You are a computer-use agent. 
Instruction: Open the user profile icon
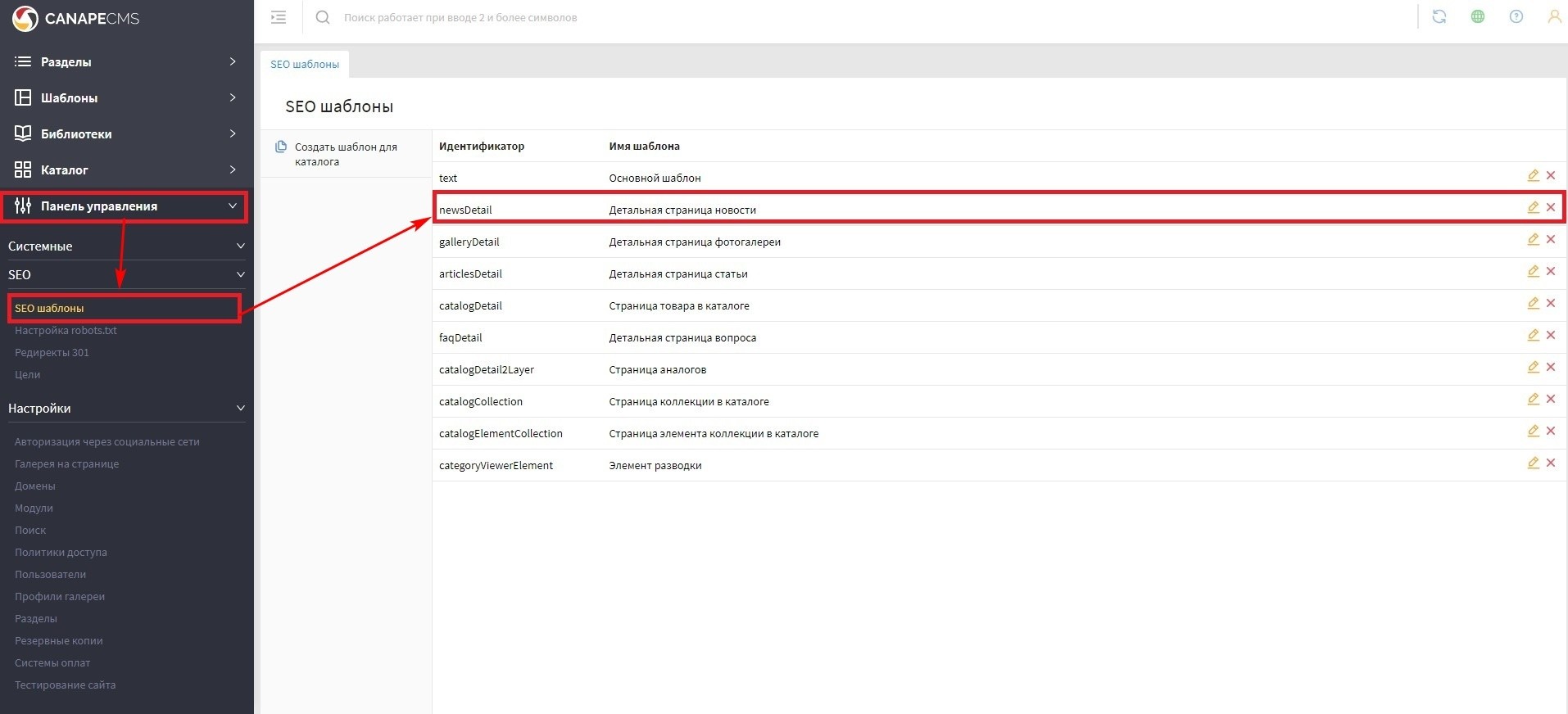[x=1553, y=16]
